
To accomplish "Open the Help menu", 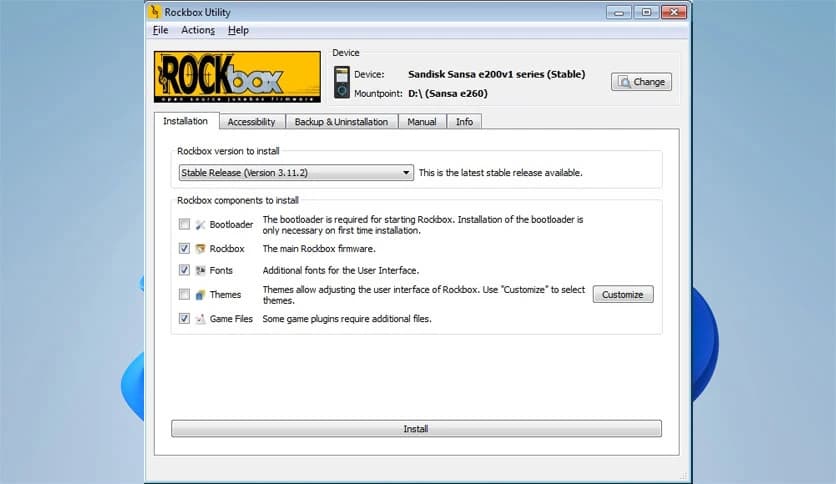I will 238,30.
